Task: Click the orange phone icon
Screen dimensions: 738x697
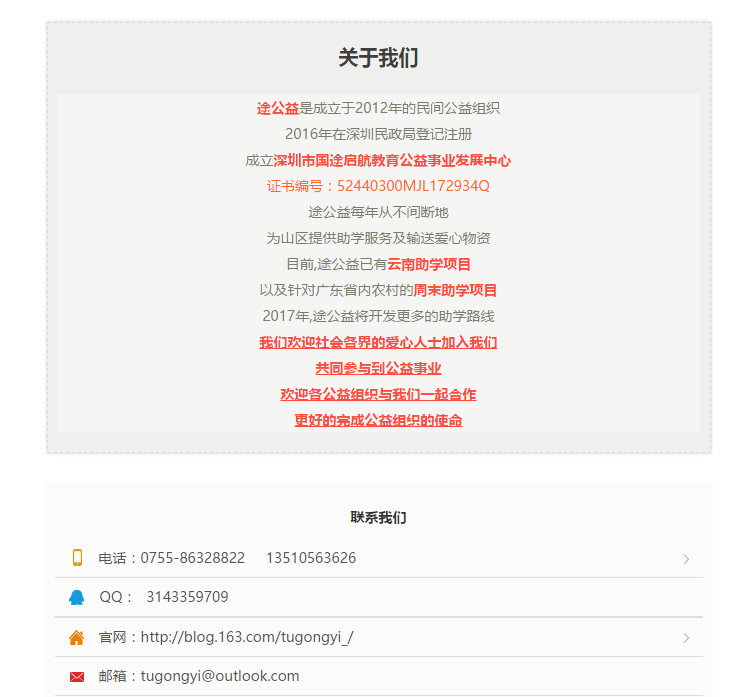Action: point(77,558)
